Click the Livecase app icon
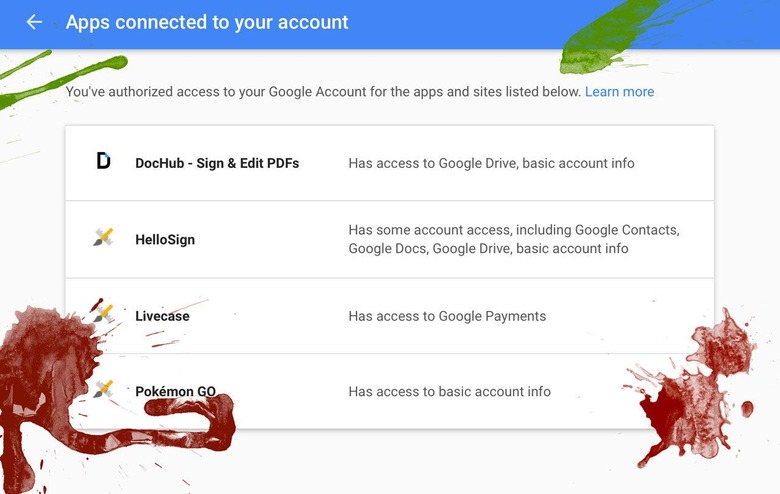This screenshot has height=494, width=780. click(x=103, y=313)
